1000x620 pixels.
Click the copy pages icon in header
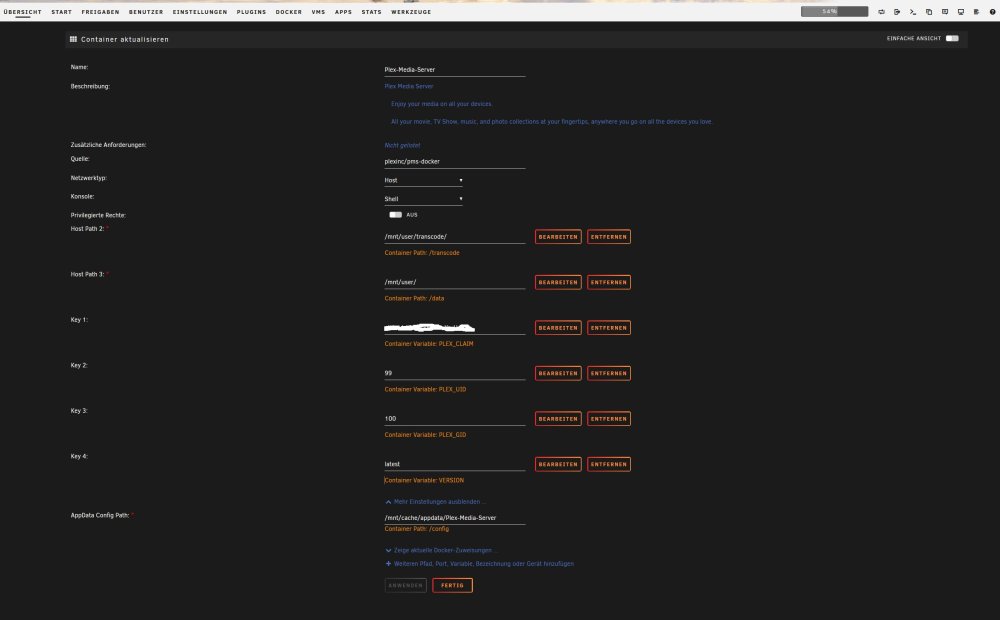click(x=929, y=11)
